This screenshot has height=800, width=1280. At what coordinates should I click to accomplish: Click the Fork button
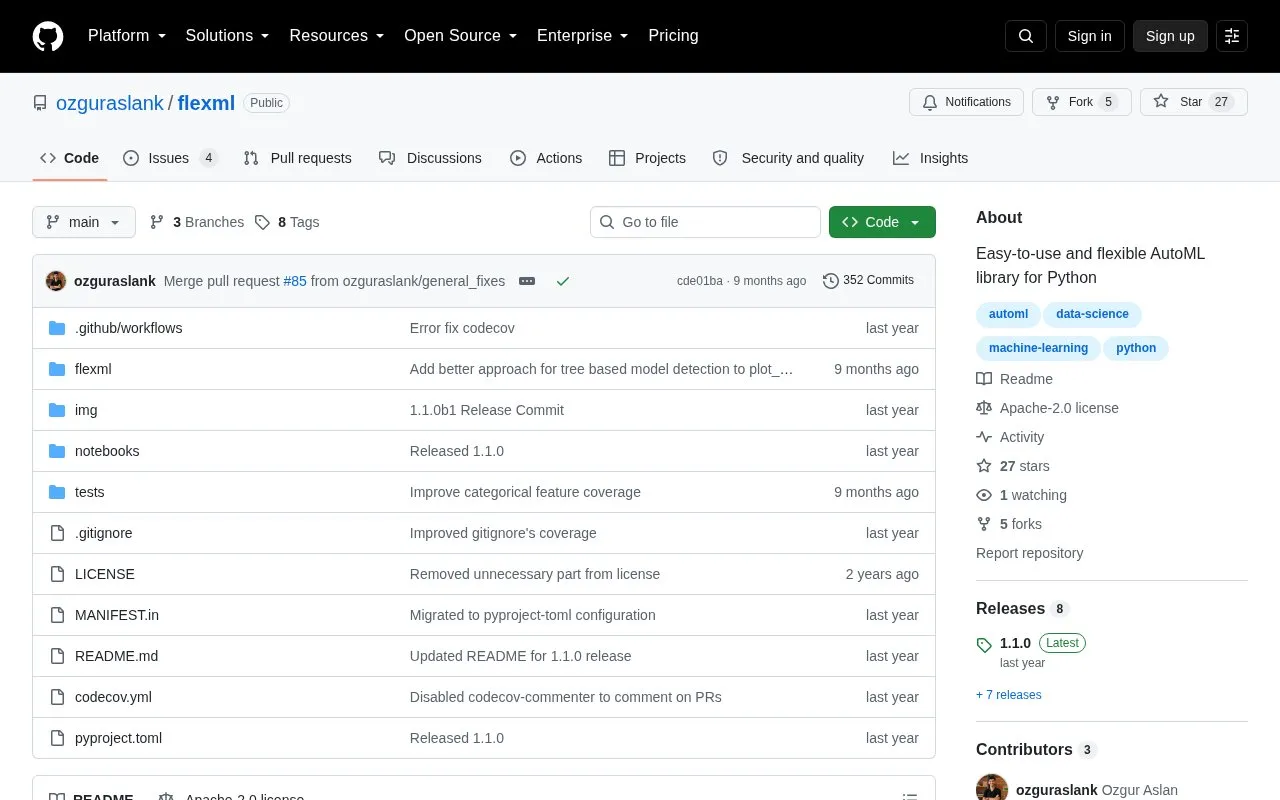(x=1081, y=102)
